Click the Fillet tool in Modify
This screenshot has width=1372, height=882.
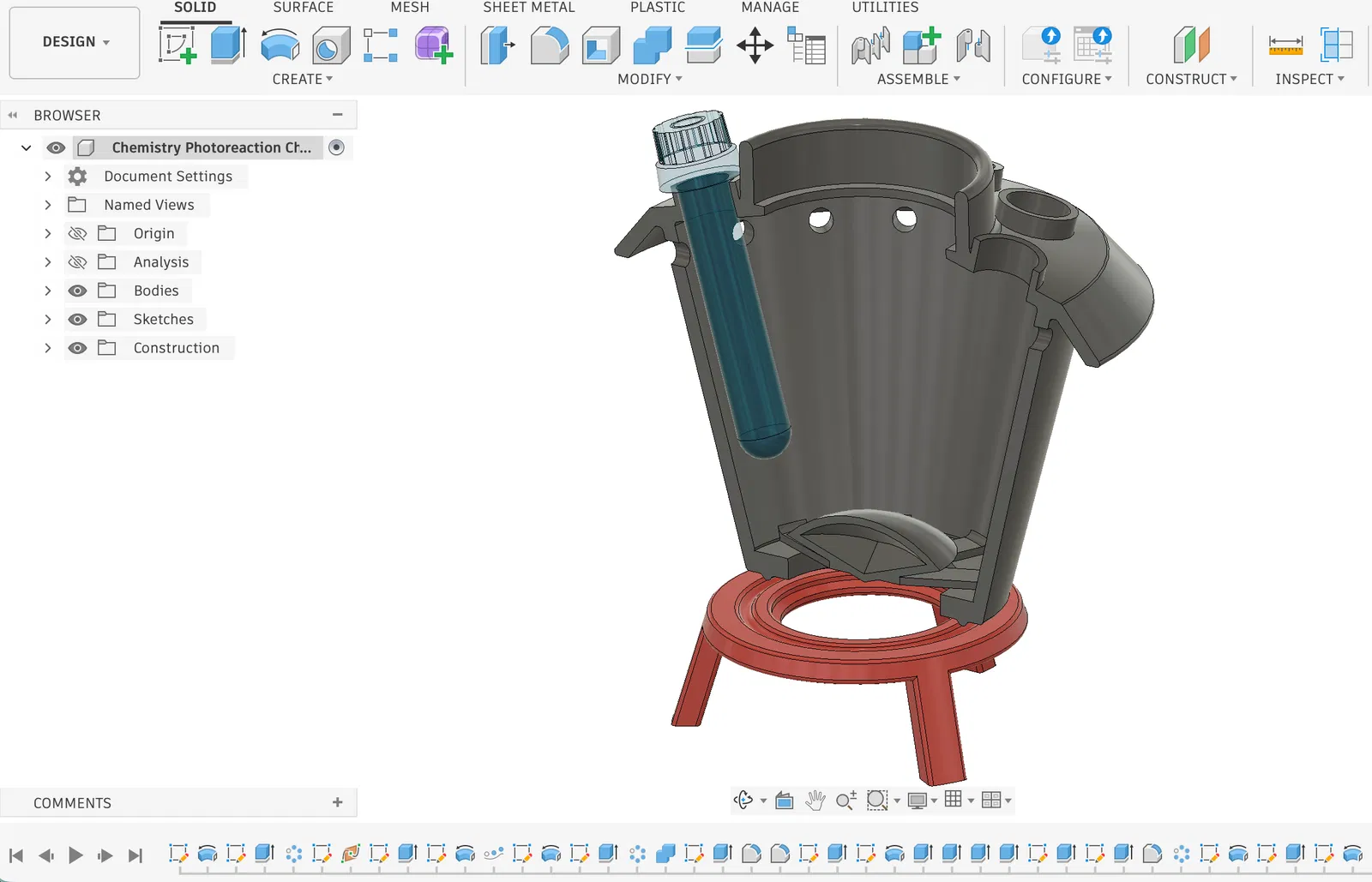coord(549,45)
